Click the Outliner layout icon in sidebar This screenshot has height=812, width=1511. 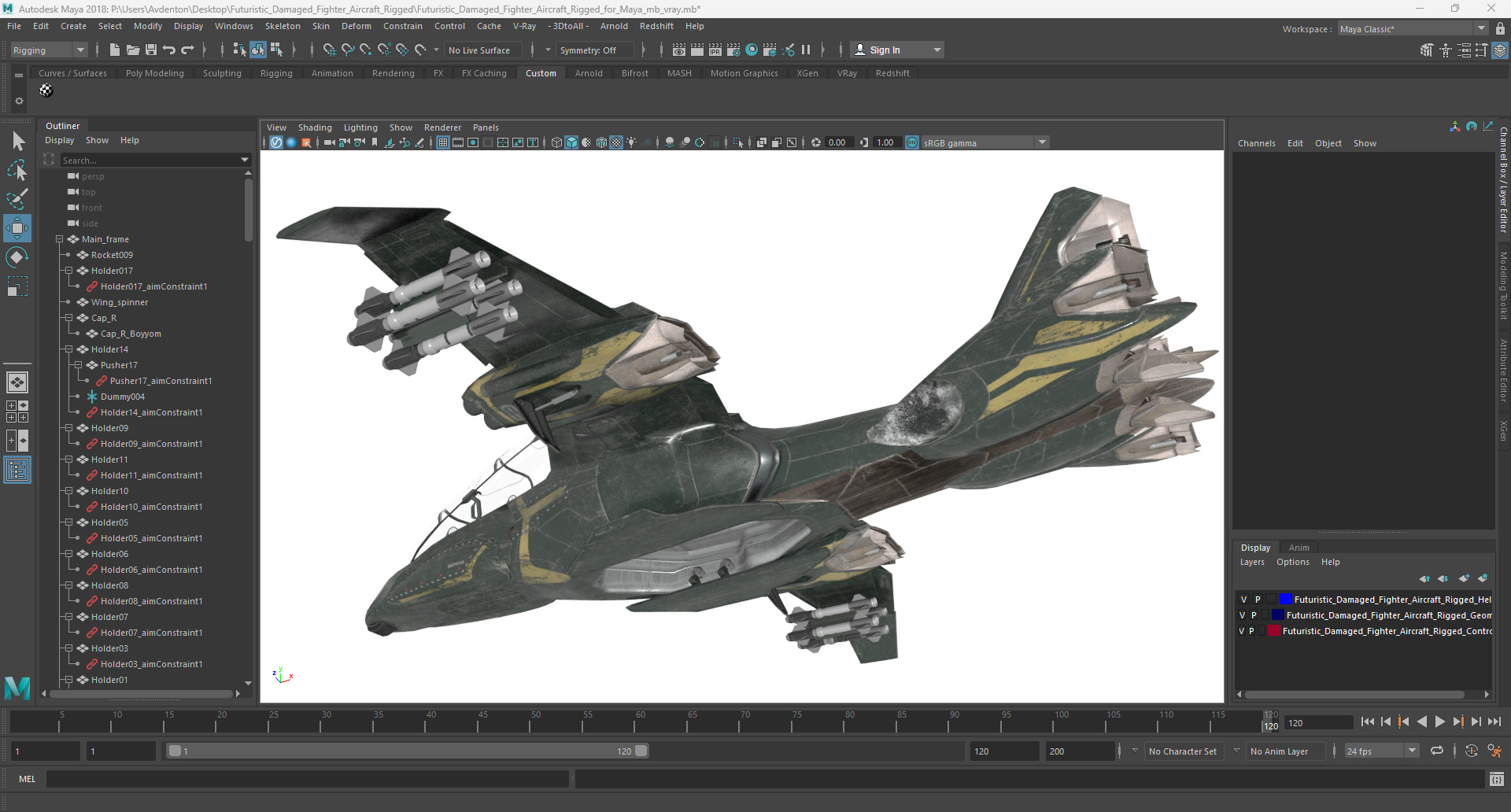17,471
